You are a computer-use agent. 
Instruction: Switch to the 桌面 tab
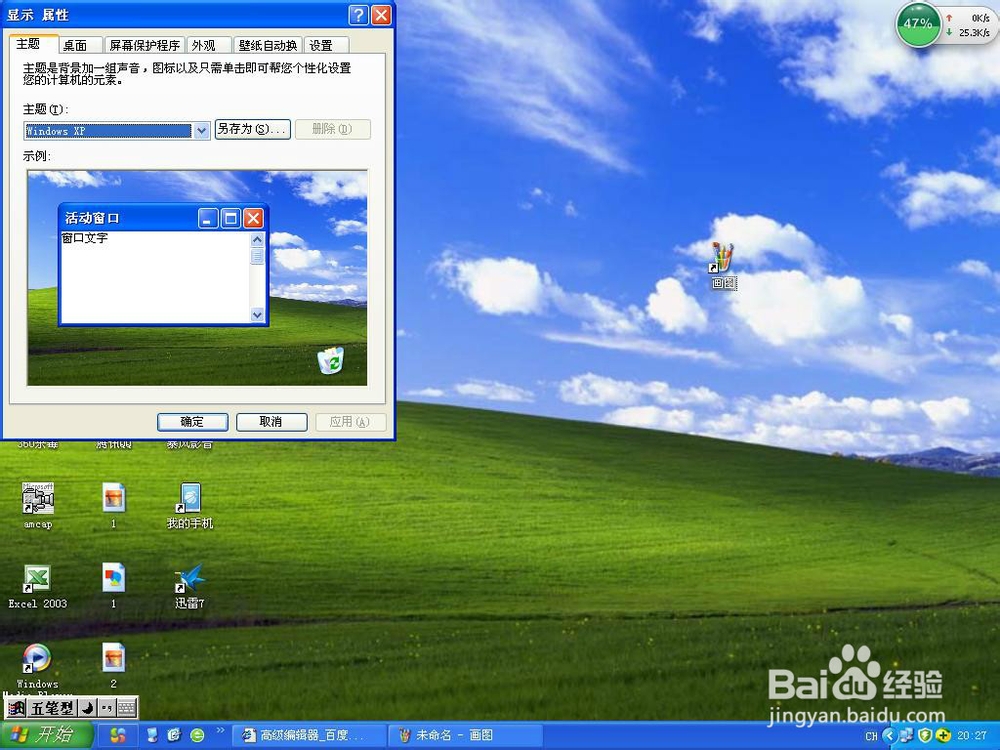click(x=80, y=45)
